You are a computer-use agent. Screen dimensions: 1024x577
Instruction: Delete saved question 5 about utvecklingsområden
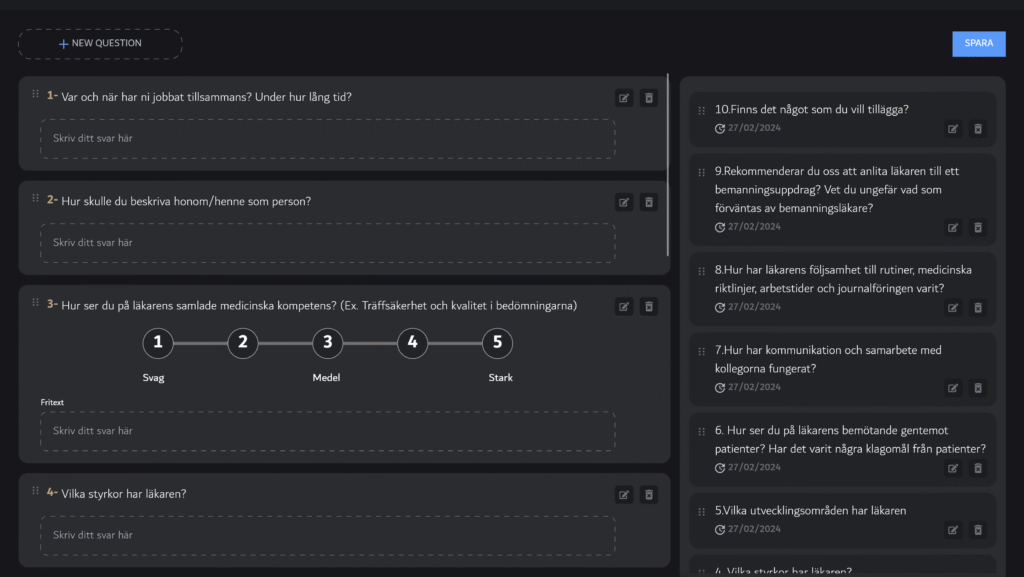978,530
